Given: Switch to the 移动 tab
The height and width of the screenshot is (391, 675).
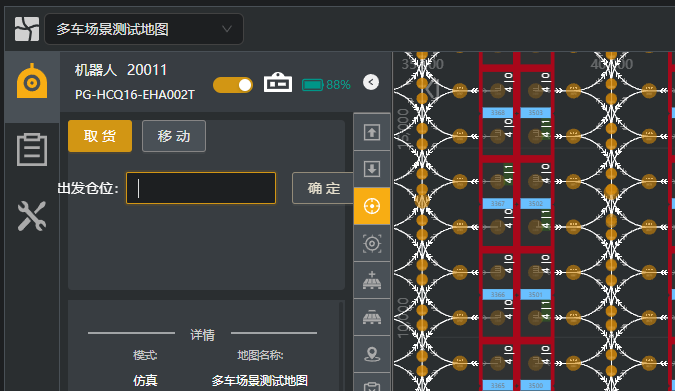Looking at the screenshot, I should (x=174, y=136).
